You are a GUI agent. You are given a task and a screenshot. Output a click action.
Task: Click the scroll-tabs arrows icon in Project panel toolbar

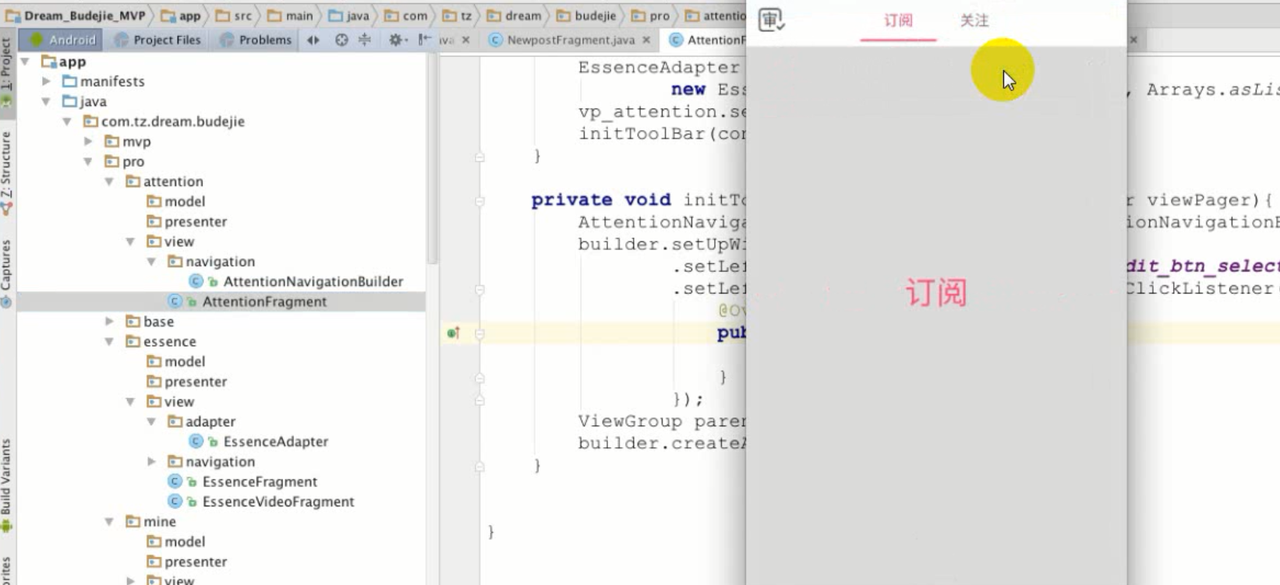pyautogui.click(x=313, y=40)
